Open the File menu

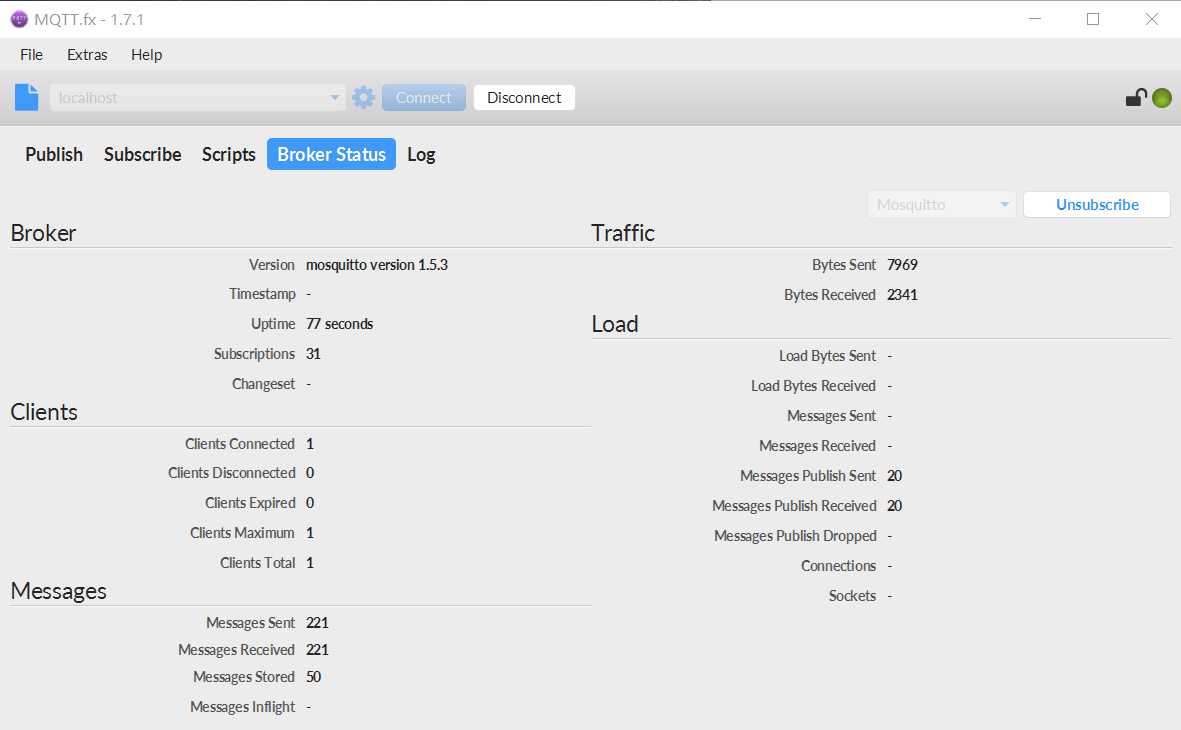pyautogui.click(x=31, y=55)
